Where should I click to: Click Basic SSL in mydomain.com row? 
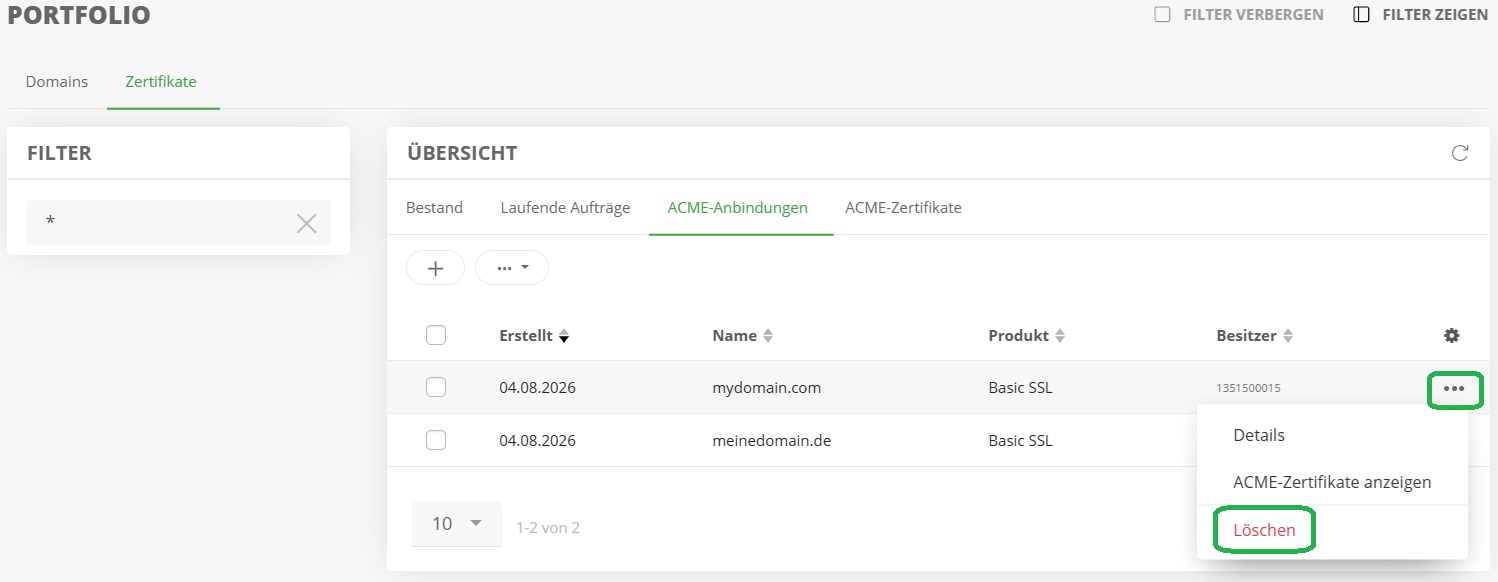coord(1020,388)
